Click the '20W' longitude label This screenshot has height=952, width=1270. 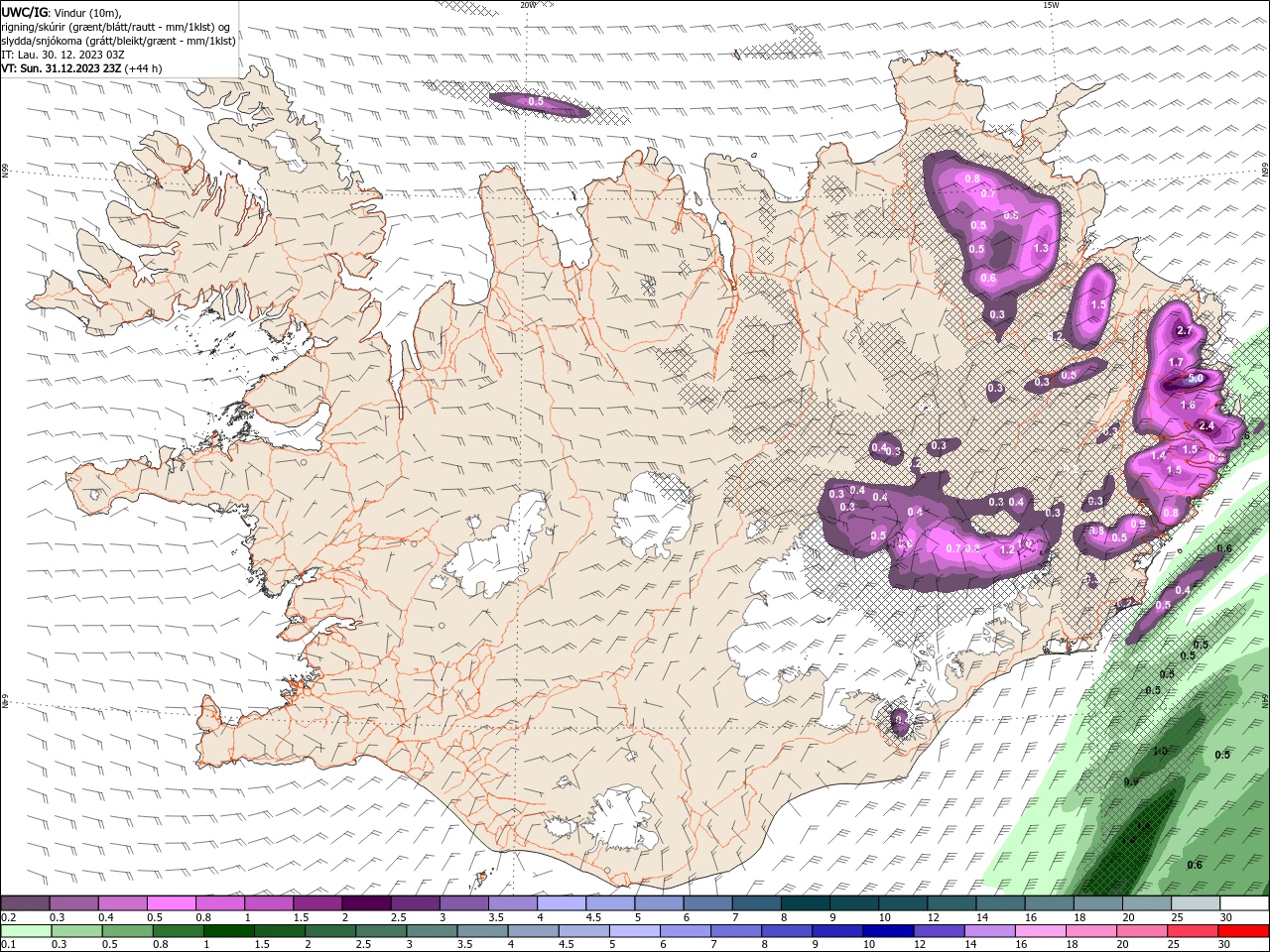click(527, 4)
